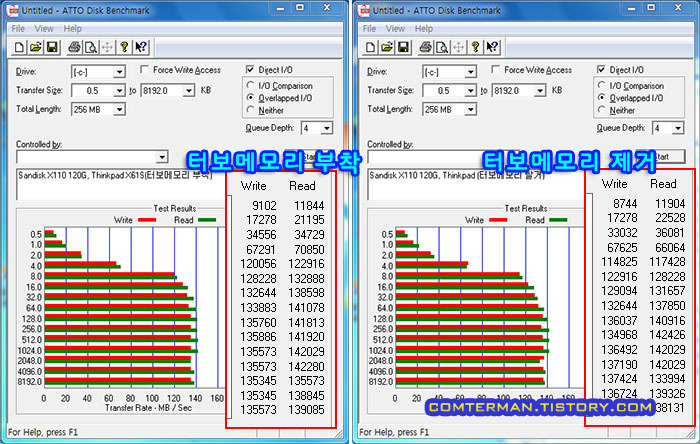
Task: Open Total Length dropdown in right window
Action: point(470,110)
